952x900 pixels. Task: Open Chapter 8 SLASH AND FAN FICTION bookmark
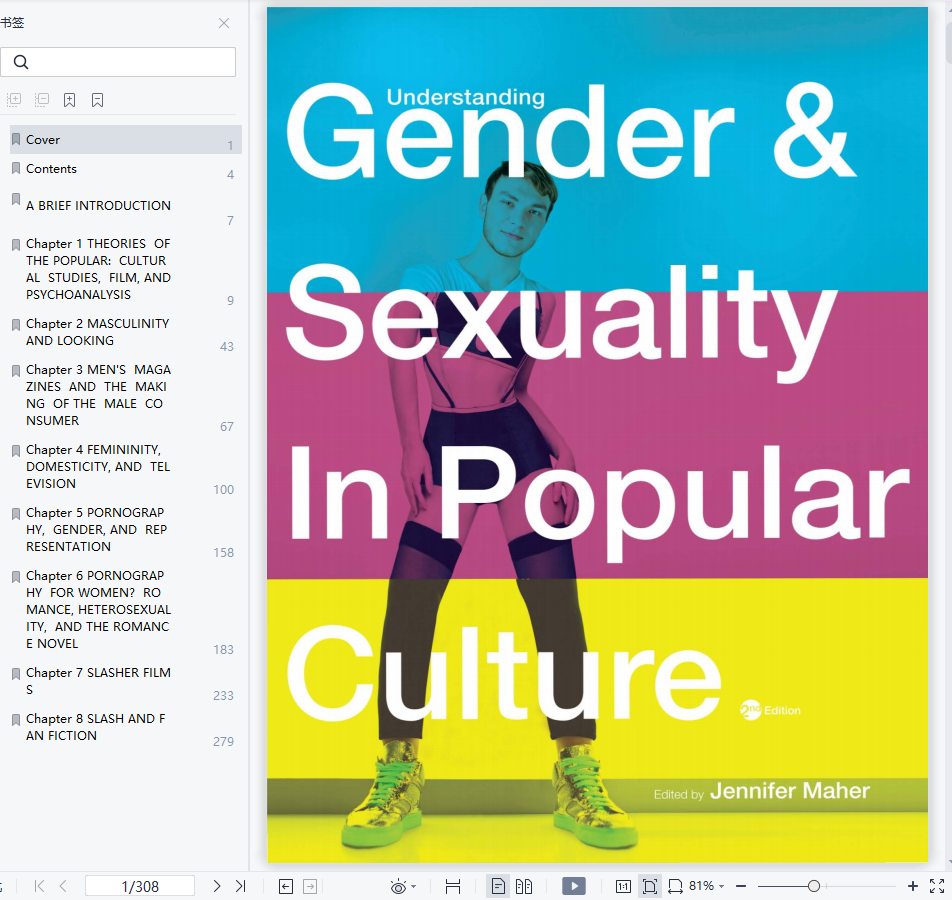[126, 727]
